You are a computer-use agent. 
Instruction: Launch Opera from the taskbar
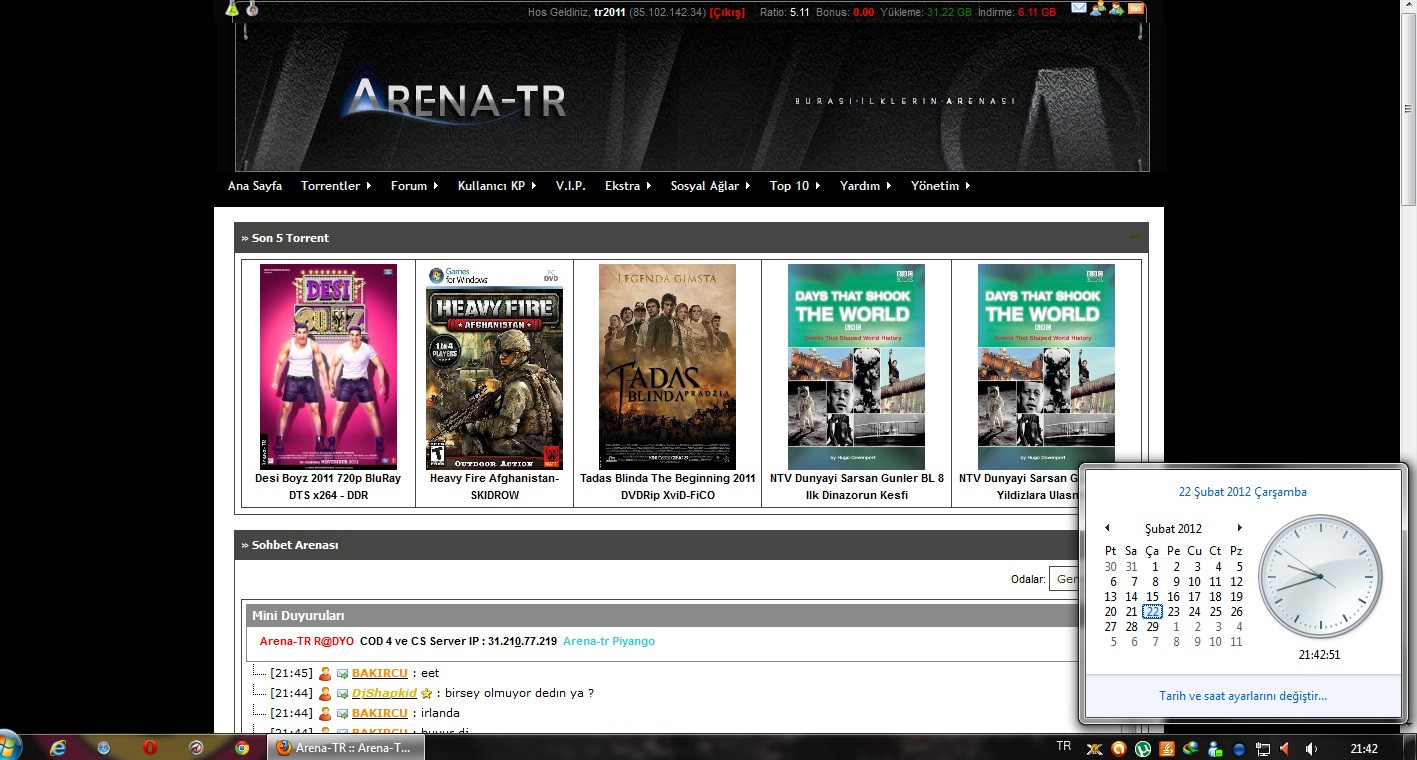[x=149, y=747]
